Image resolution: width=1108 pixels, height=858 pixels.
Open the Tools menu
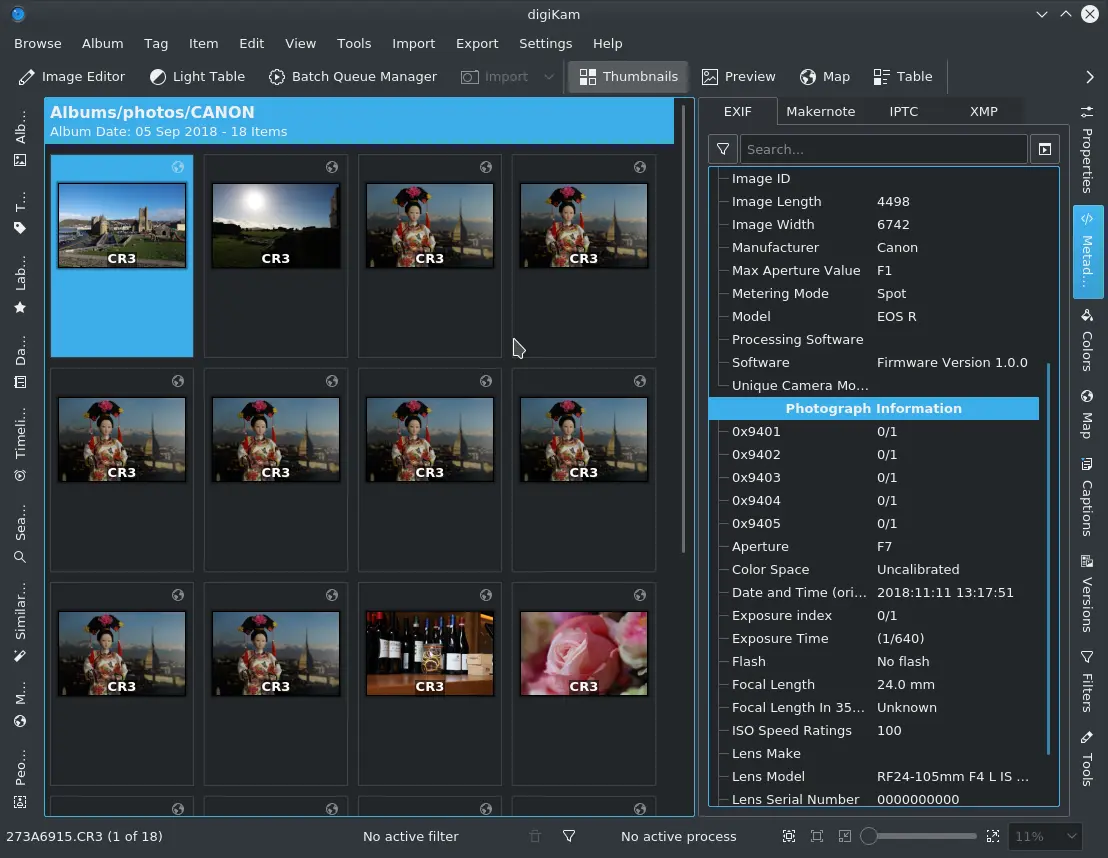point(354,43)
